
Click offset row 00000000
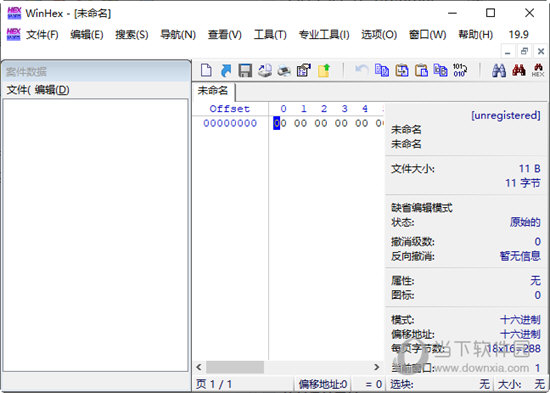click(230, 123)
